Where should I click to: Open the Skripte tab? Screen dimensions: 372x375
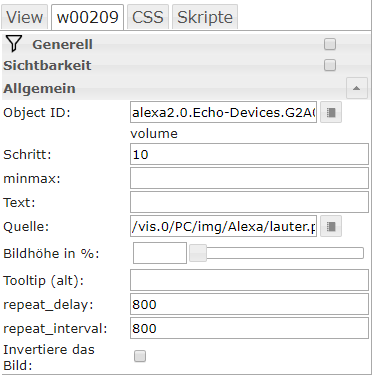(205, 17)
